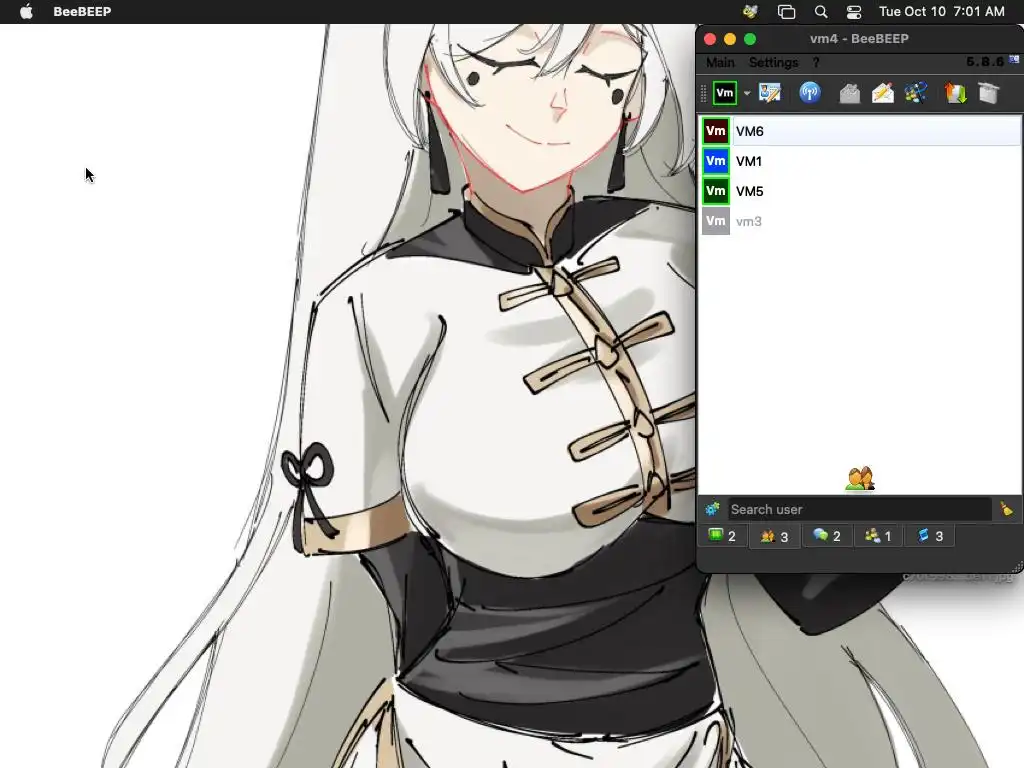The image size is (1024, 768).
Task: Select offline user vm3 in the list
Action: click(861, 221)
